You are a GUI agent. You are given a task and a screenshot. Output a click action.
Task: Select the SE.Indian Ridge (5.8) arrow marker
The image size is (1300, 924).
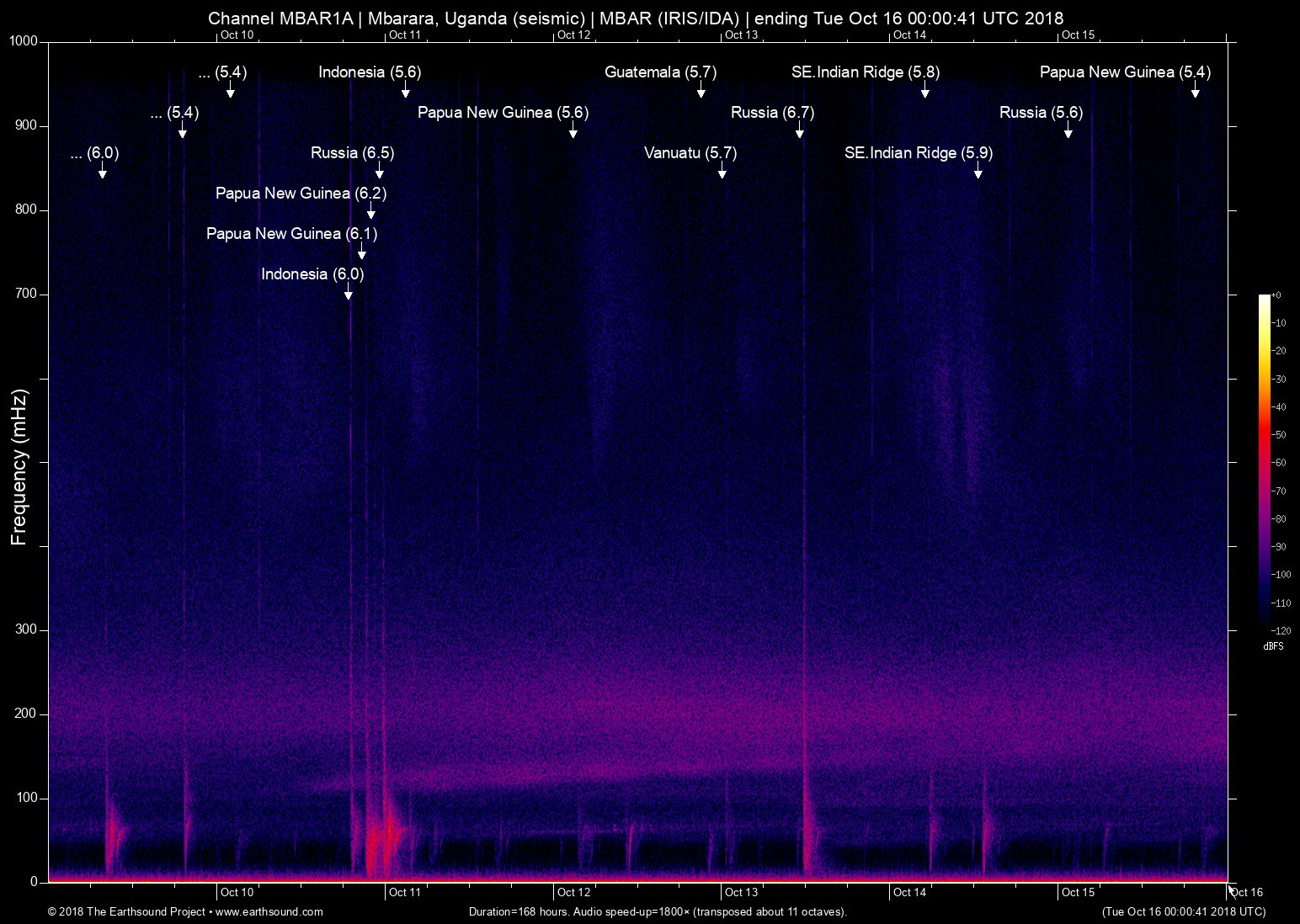pyautogui.click(x=924, y=93)
